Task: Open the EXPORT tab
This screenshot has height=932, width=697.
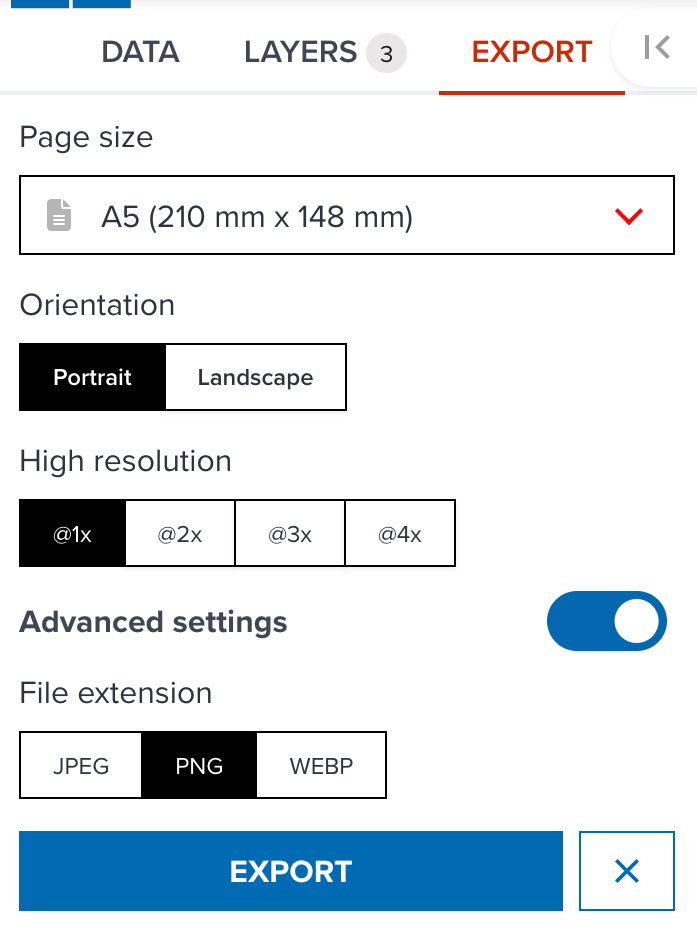Action: (532, 52)
